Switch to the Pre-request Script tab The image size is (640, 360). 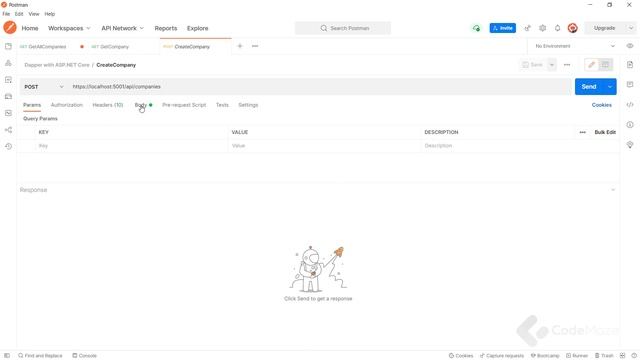184,105
